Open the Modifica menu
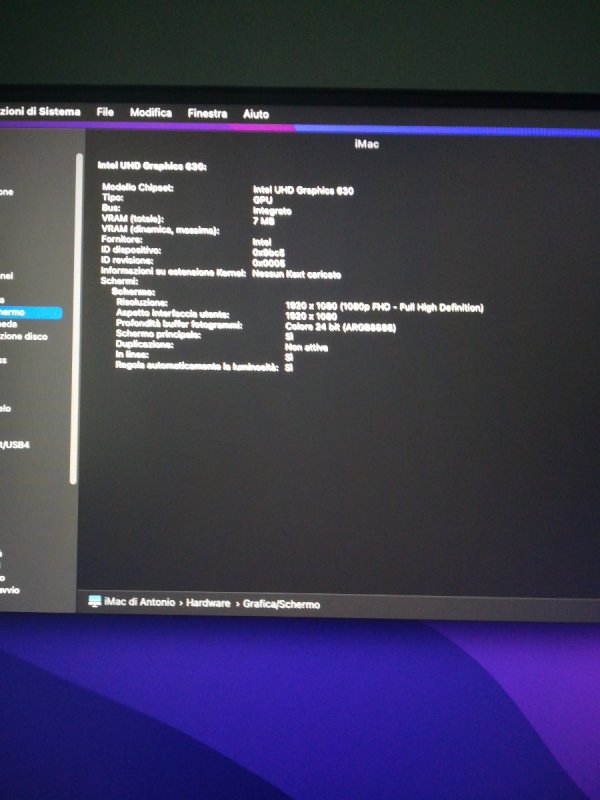Image resolution: width=600 pixels, height=800 pixels. 151,112
